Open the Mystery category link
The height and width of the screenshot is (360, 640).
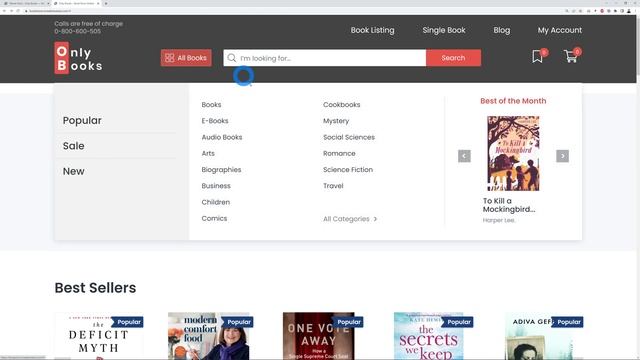(336, 121)
